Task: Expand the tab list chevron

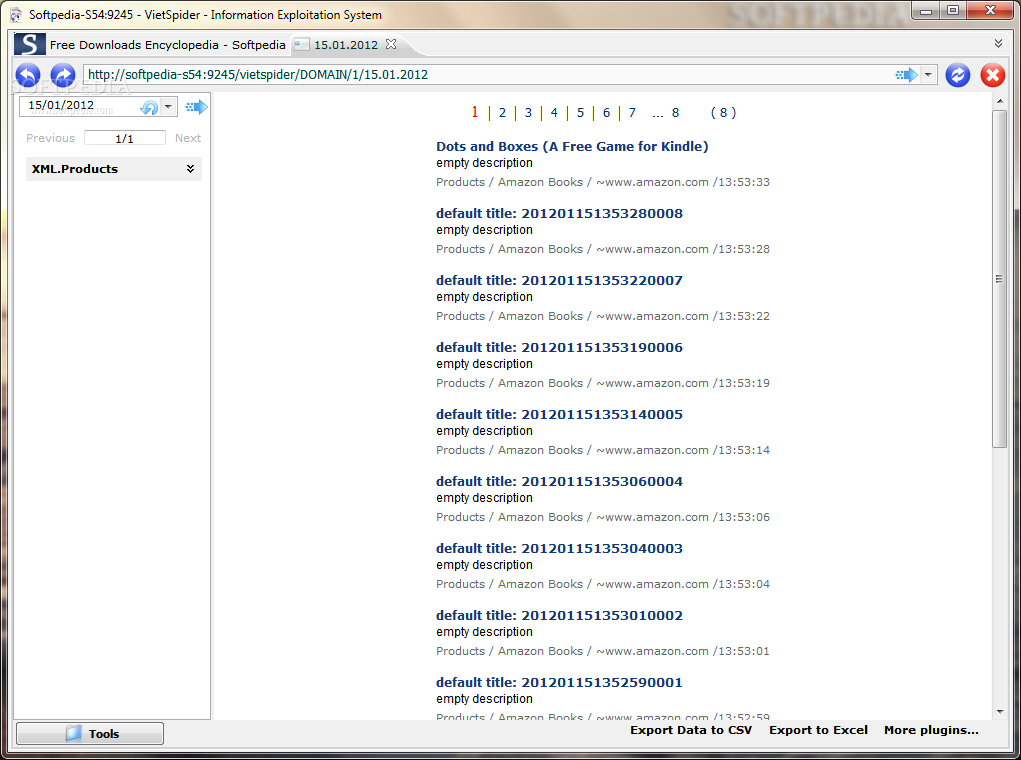Action: point(998,44)
